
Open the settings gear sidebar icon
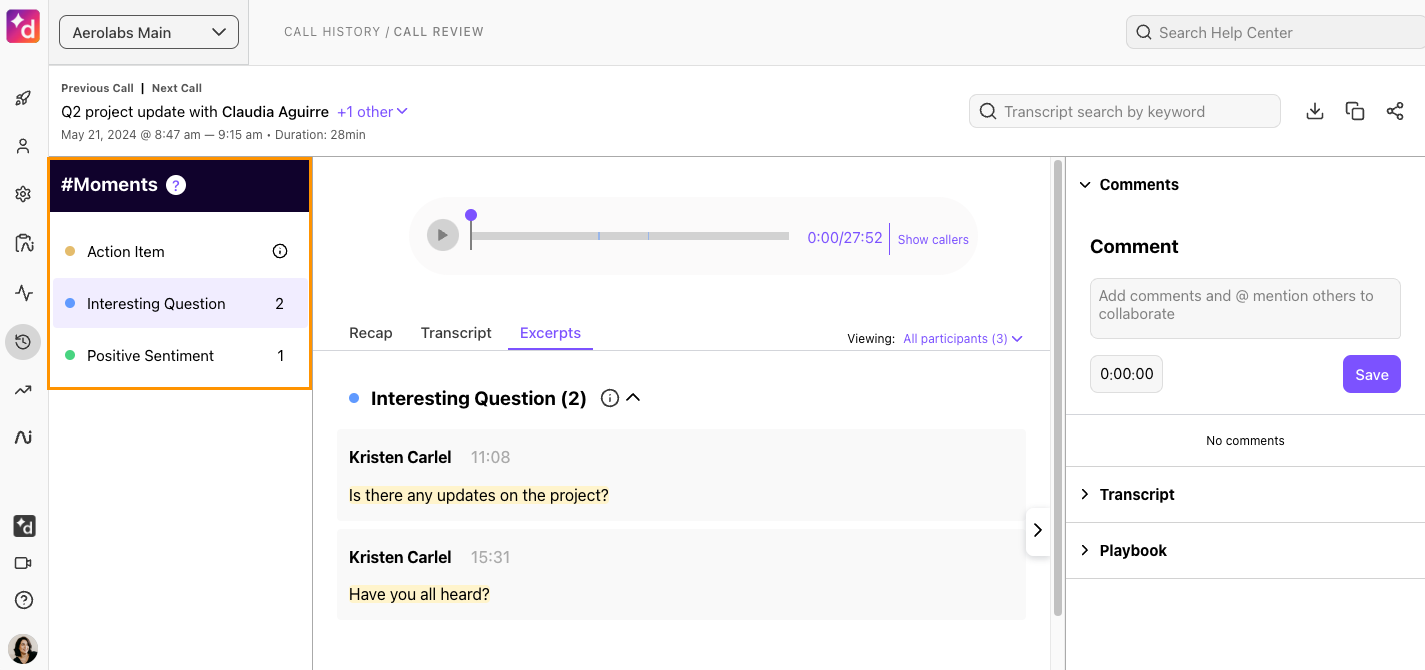point(23,194)
